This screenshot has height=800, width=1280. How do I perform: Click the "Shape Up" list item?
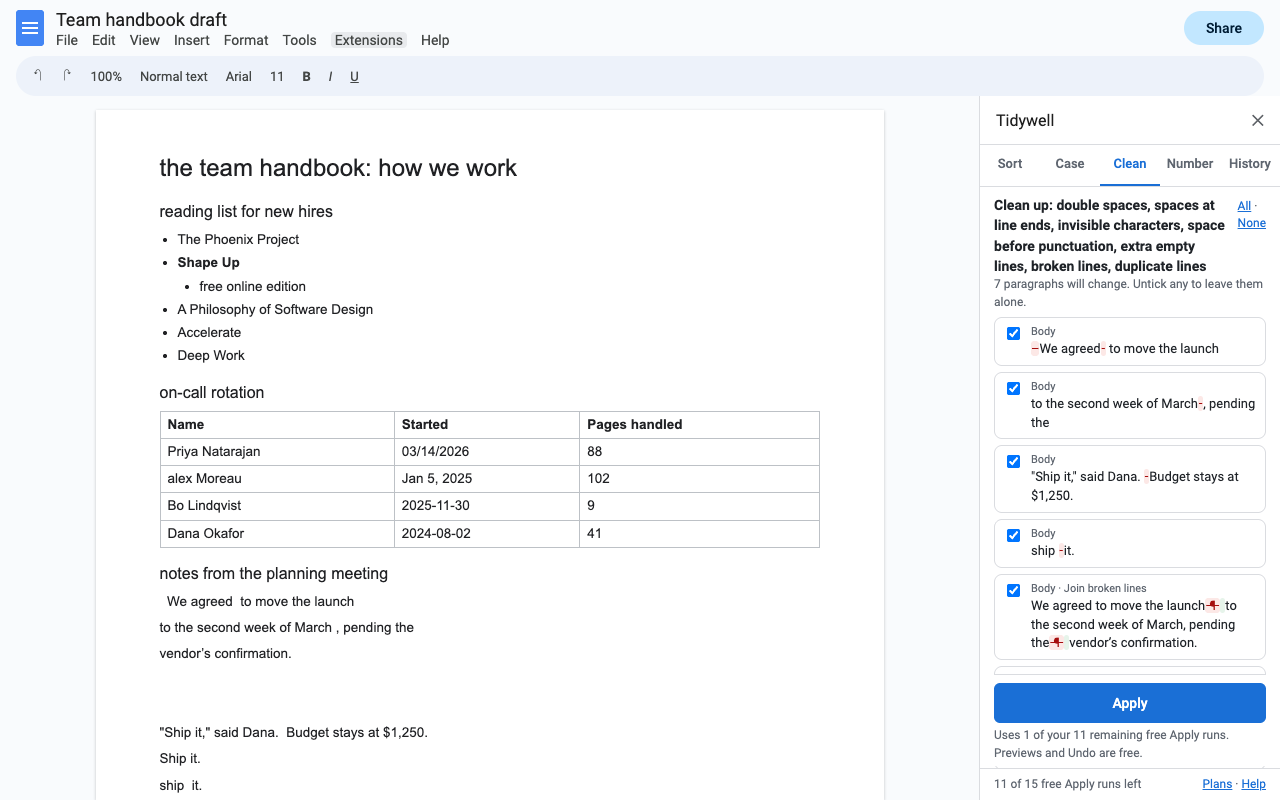pyautogui.click(x=208, y=262)
